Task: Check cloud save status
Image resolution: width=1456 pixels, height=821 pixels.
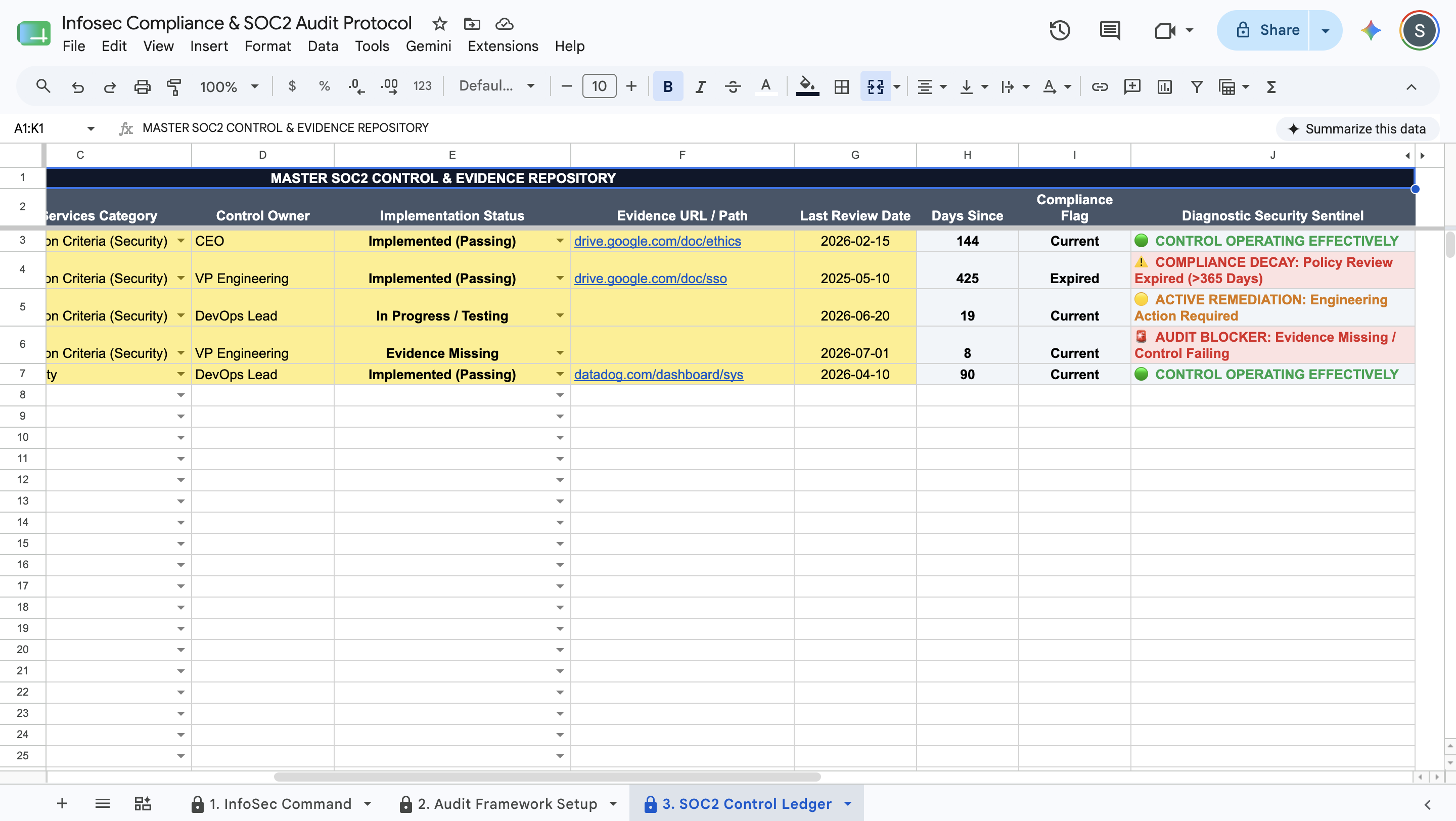Action: point(504,24)
